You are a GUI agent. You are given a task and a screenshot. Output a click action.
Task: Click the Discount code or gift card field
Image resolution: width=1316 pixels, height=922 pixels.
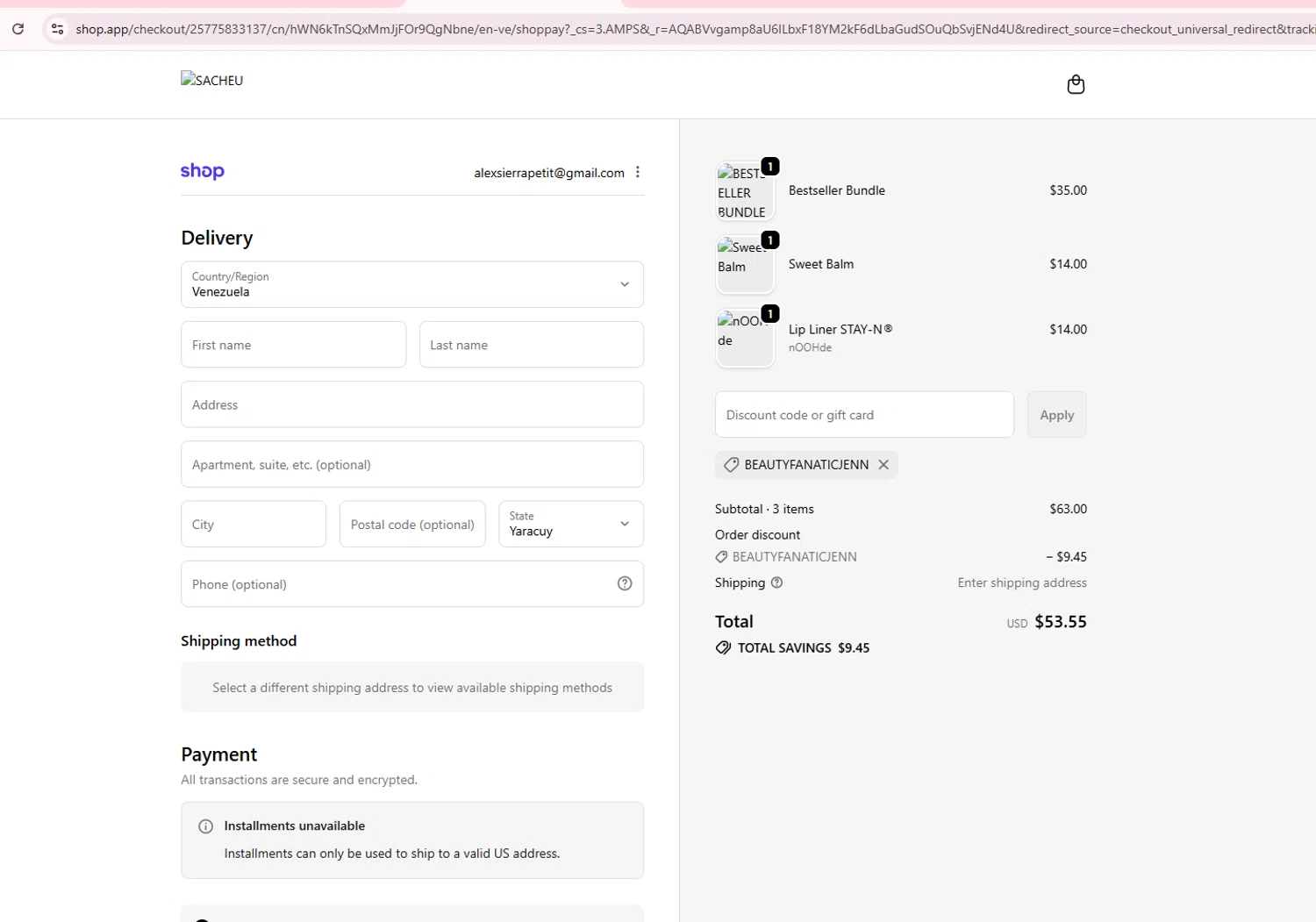coord(864,414)
